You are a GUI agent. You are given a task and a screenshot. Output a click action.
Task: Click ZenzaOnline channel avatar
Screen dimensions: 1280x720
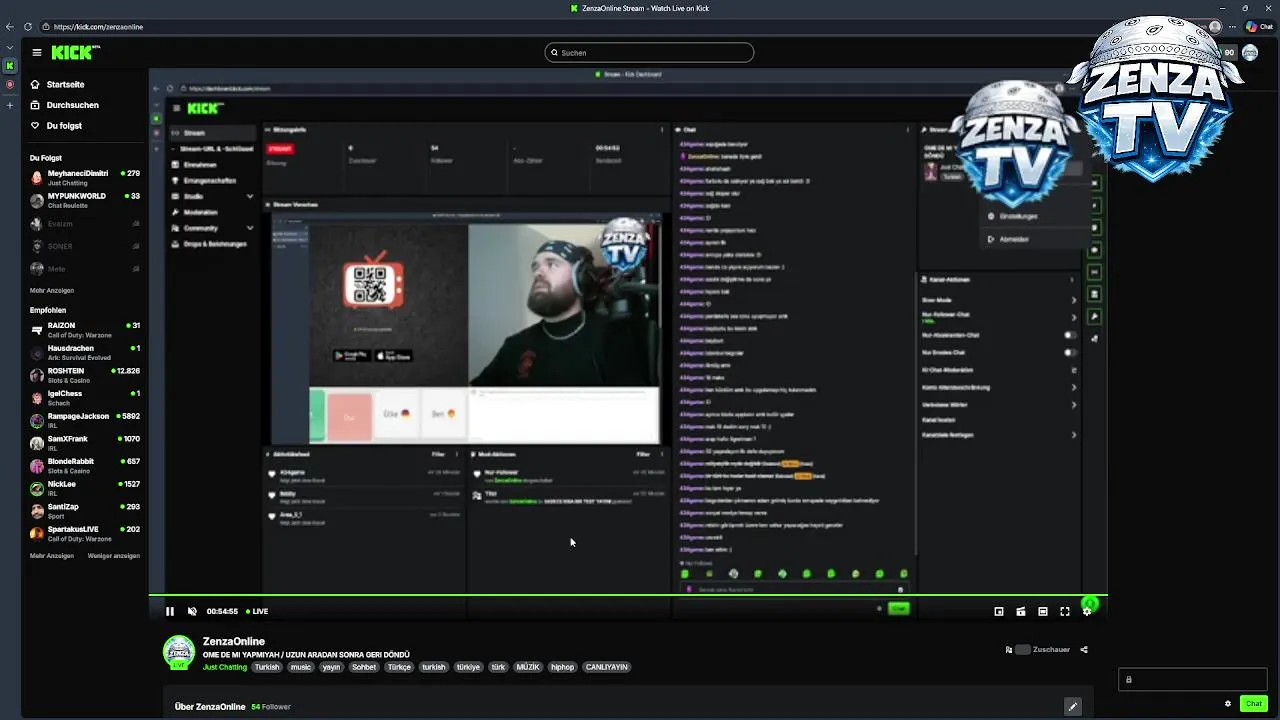coord(179,652)
